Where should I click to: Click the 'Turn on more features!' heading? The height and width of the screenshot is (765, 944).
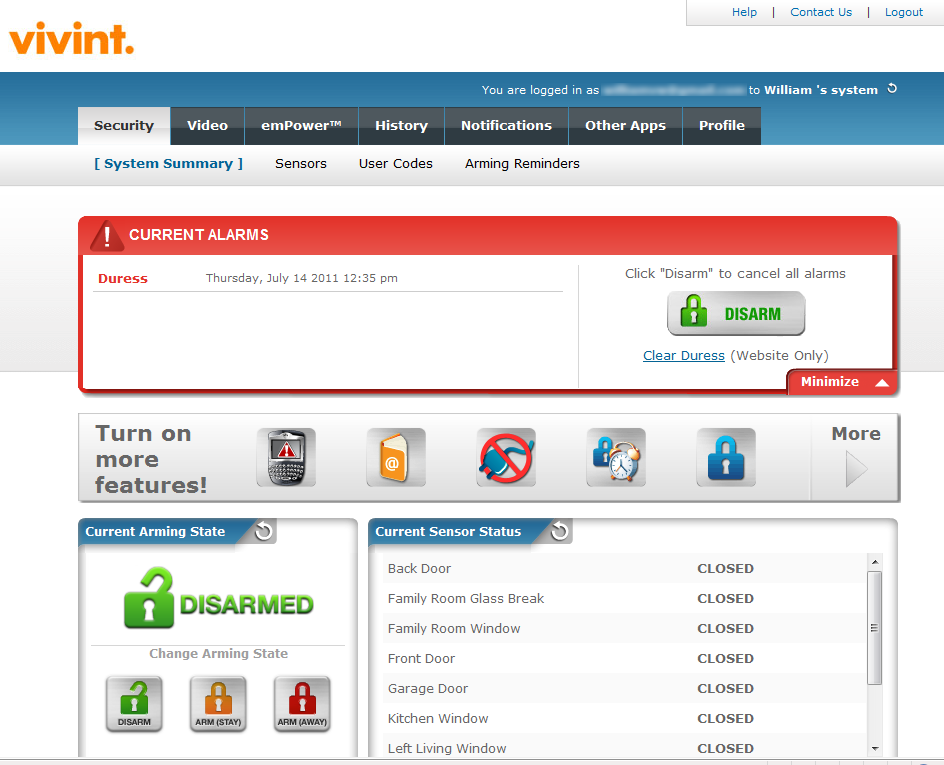pos(151,459)
